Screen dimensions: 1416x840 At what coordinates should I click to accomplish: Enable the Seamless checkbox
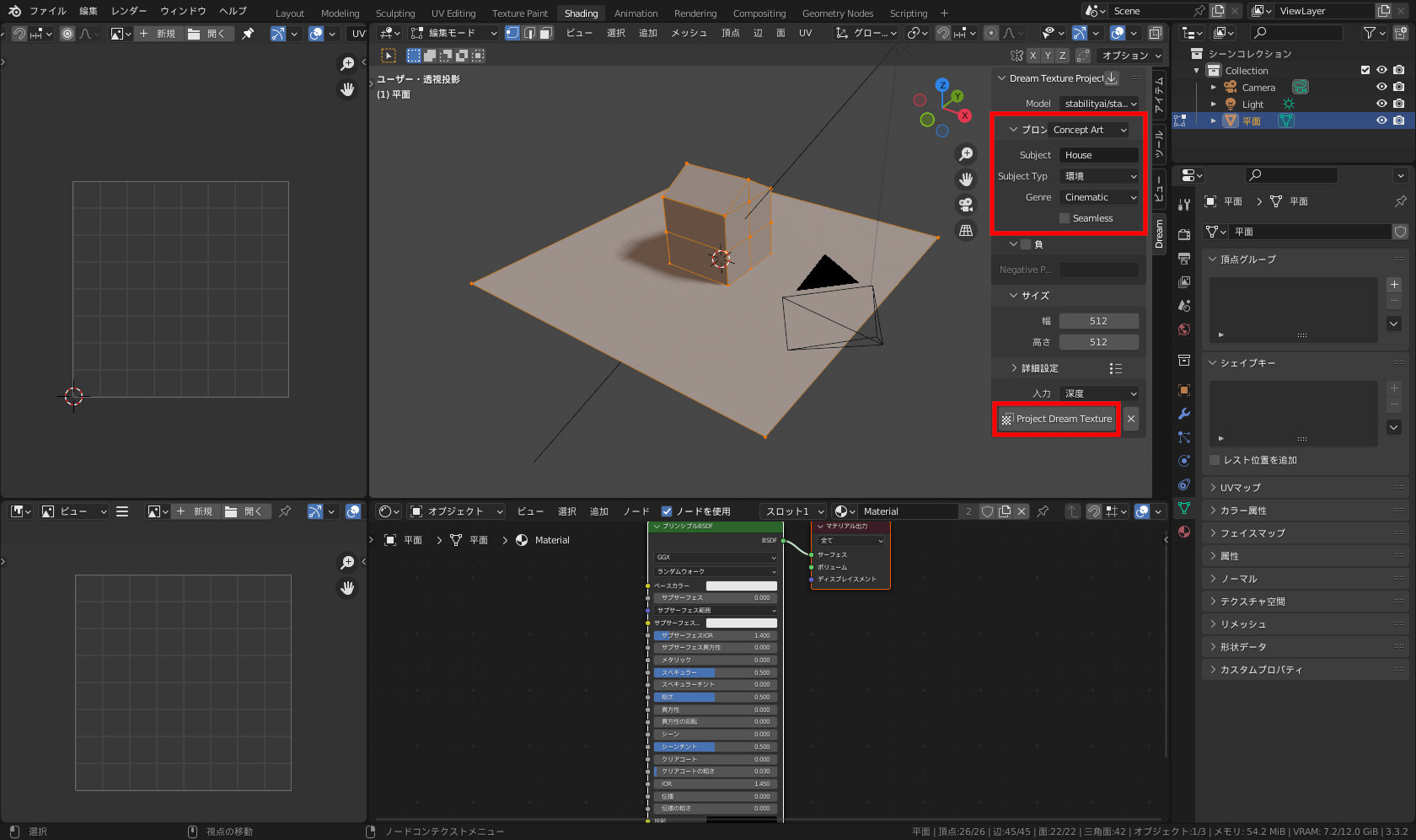1064,217
